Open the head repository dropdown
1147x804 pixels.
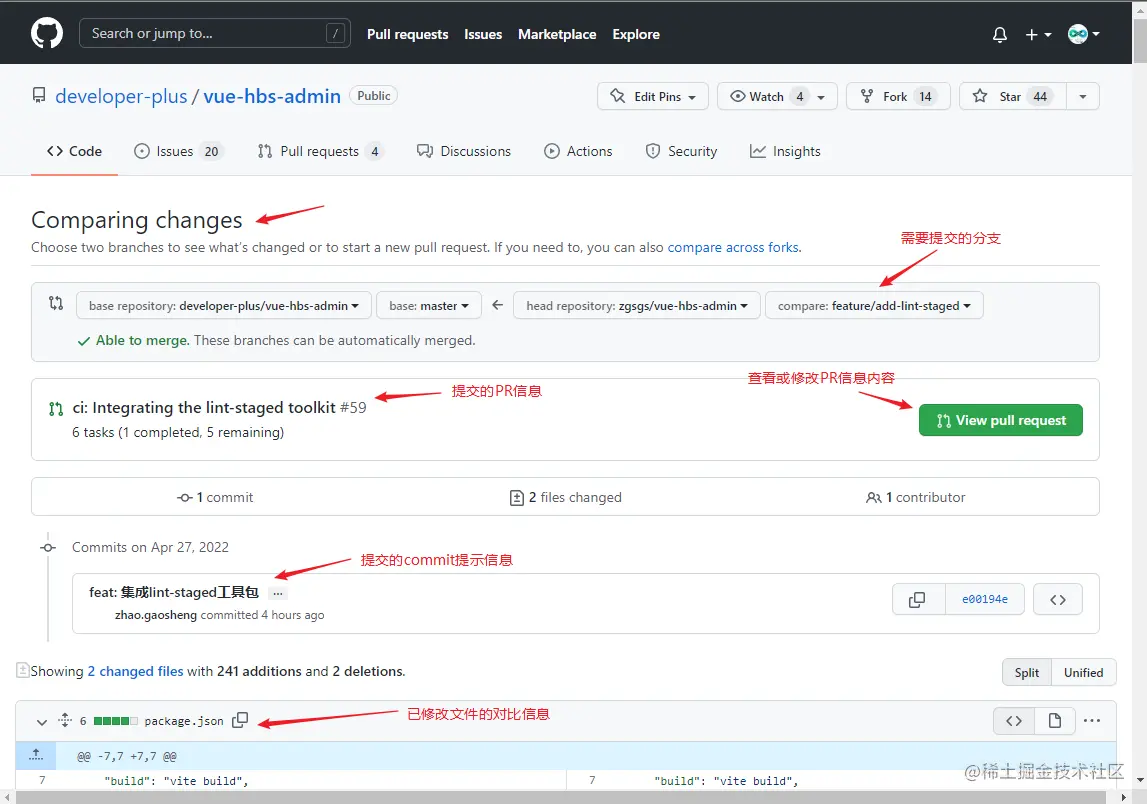[x=636, y=306]
